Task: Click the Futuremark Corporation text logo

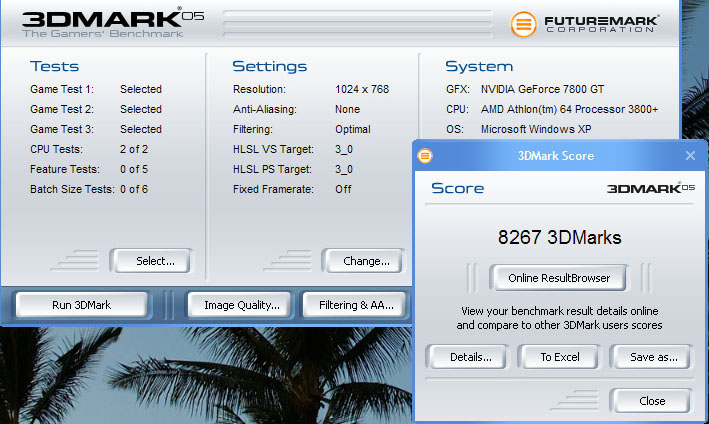Action: 601,24
